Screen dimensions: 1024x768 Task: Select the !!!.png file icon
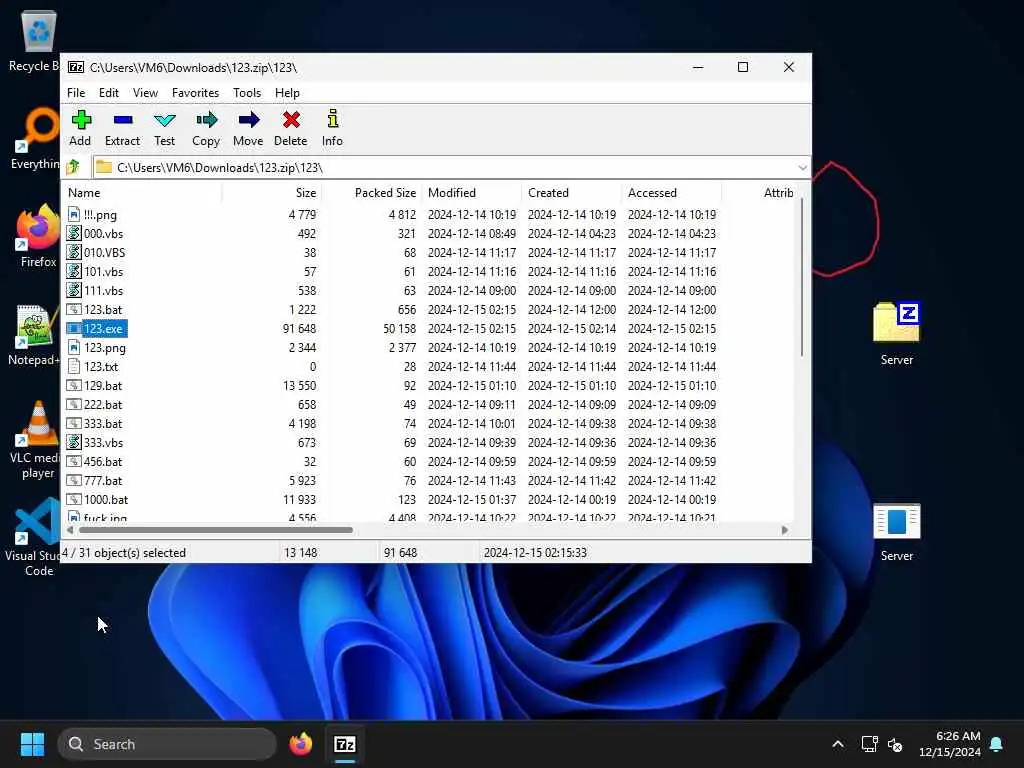(x=74, y=214)
